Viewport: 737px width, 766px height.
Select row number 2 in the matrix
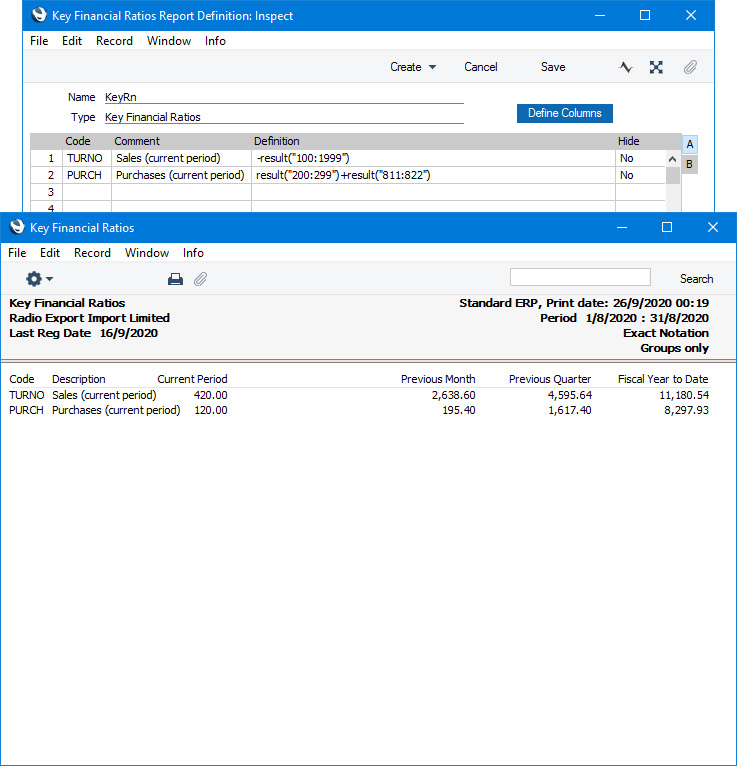[x=47, y=175]
